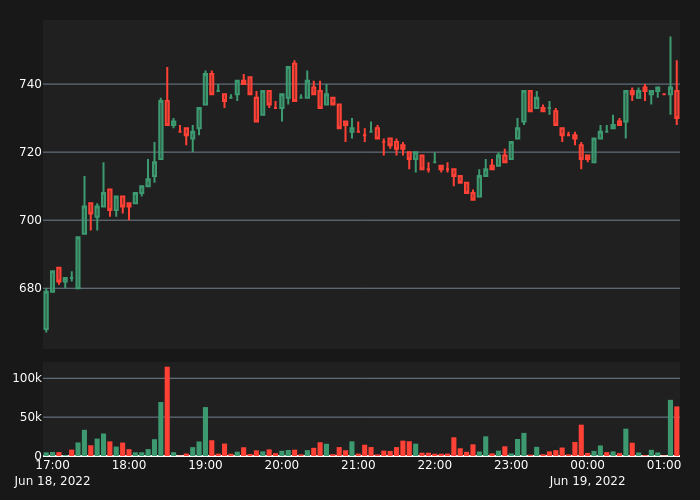Viewport: 700px width, 500px height.
Task: Select the green volume bar at 19:00
Action: (205, 431)
